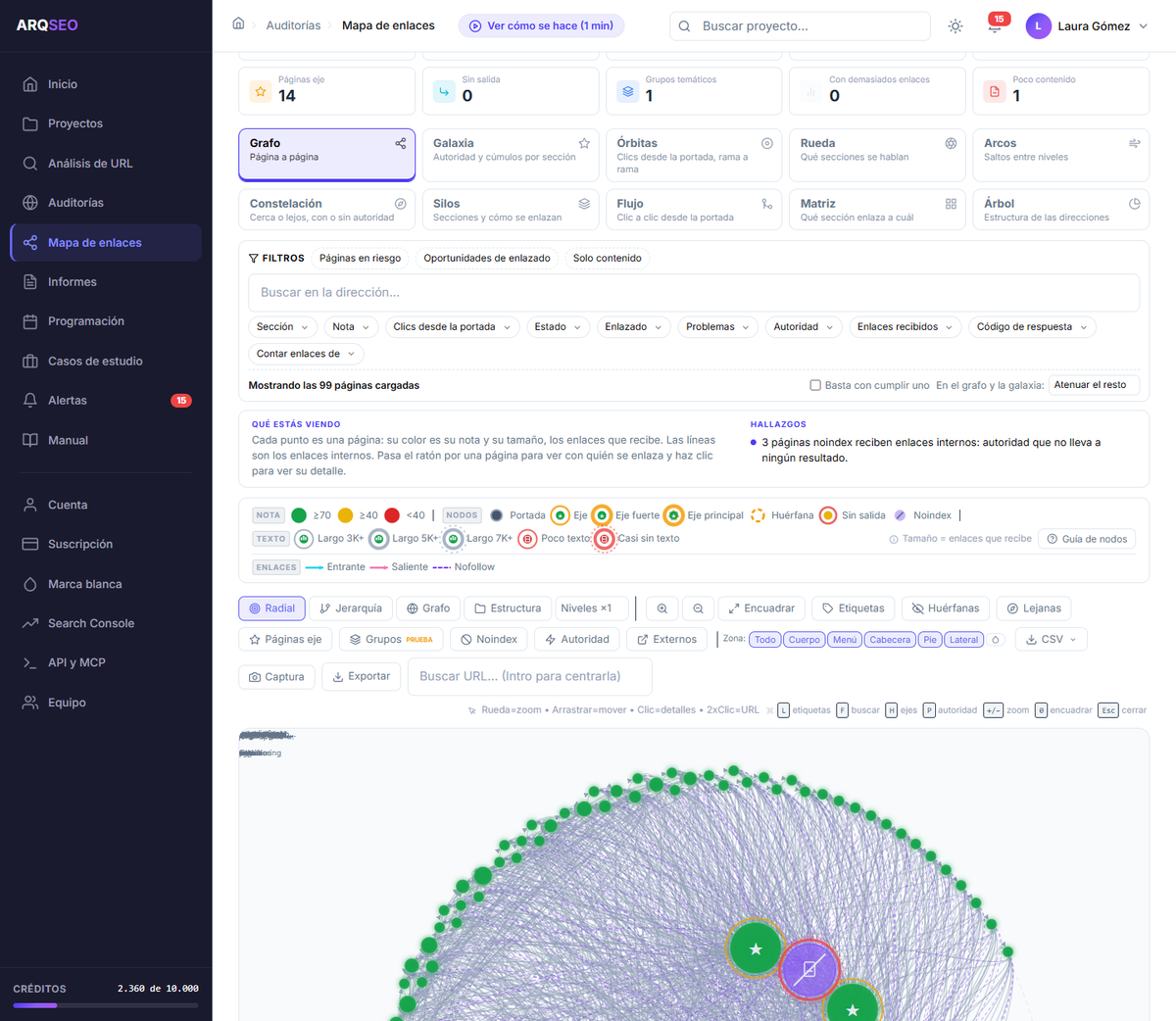
Task: Select the Órbitas view card
Action: tap(694, 155)
